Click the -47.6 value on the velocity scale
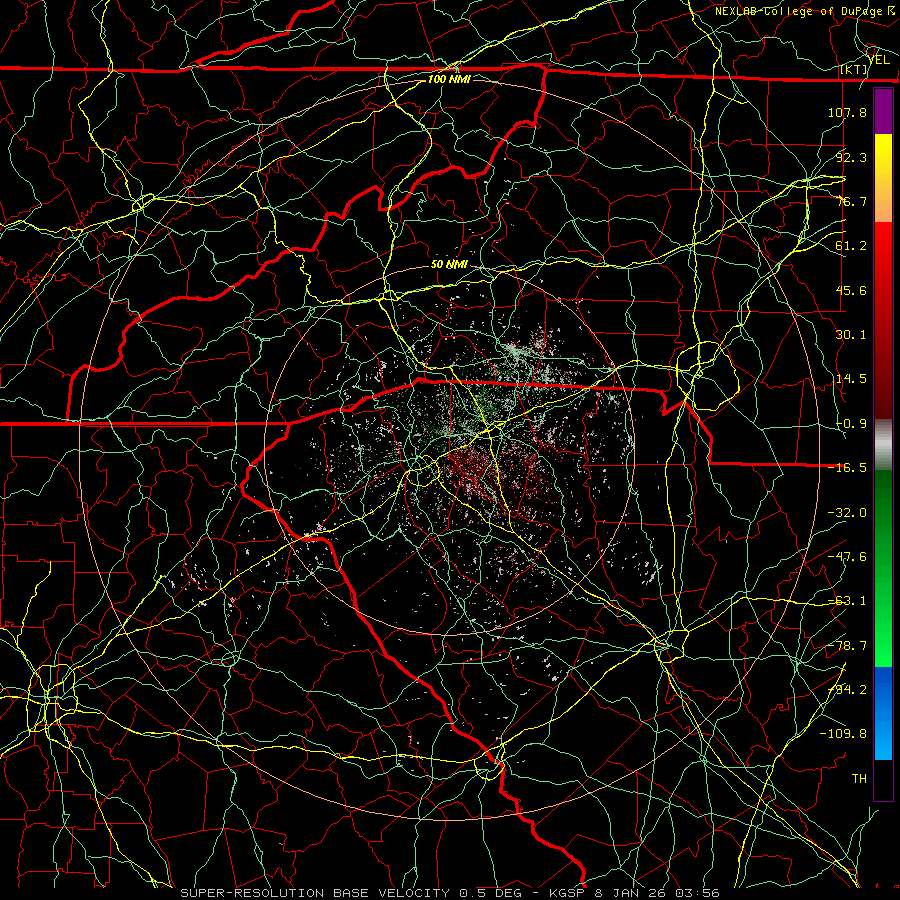The width and height of the screenshot is (900, 900). [x=847, y=556]
